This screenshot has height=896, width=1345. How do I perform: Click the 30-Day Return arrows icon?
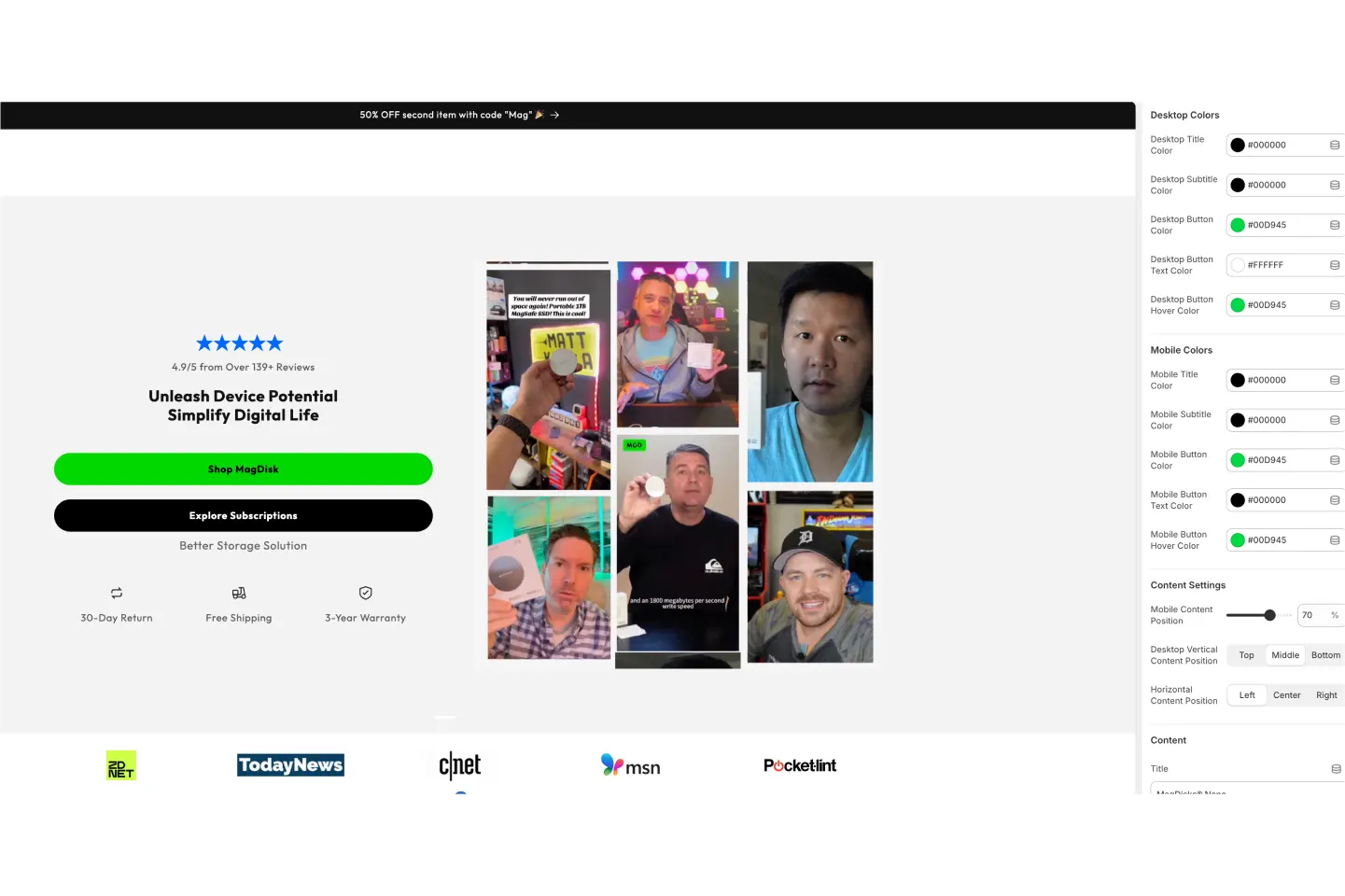point(117,593)
